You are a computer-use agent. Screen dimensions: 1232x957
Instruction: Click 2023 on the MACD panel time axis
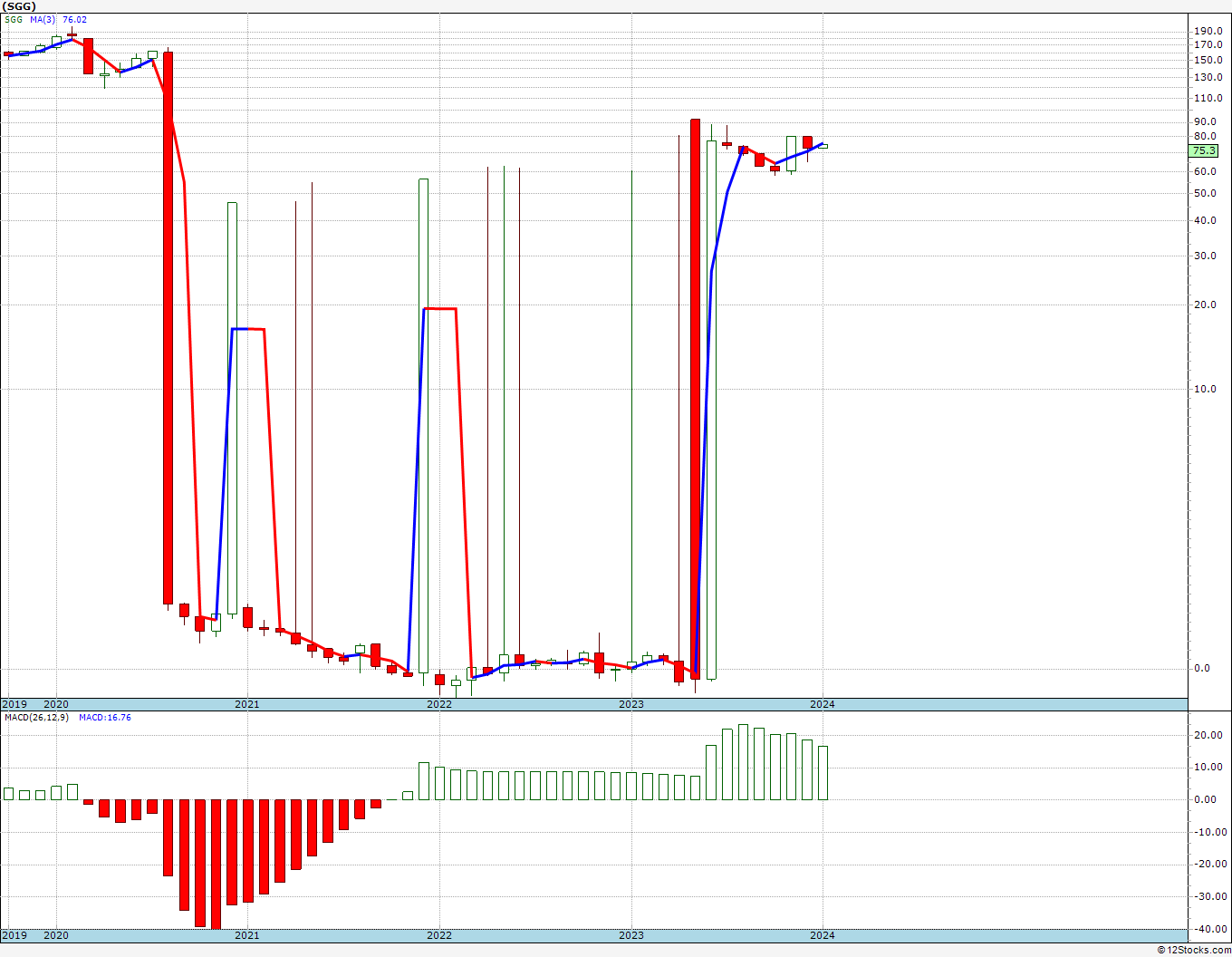631,935
